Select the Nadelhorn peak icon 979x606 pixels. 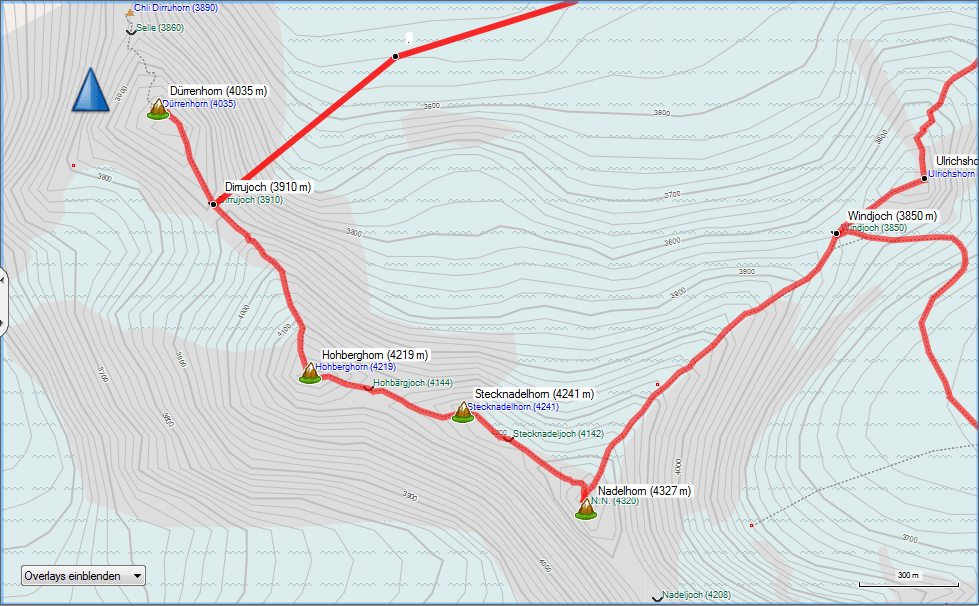[586, 509]
